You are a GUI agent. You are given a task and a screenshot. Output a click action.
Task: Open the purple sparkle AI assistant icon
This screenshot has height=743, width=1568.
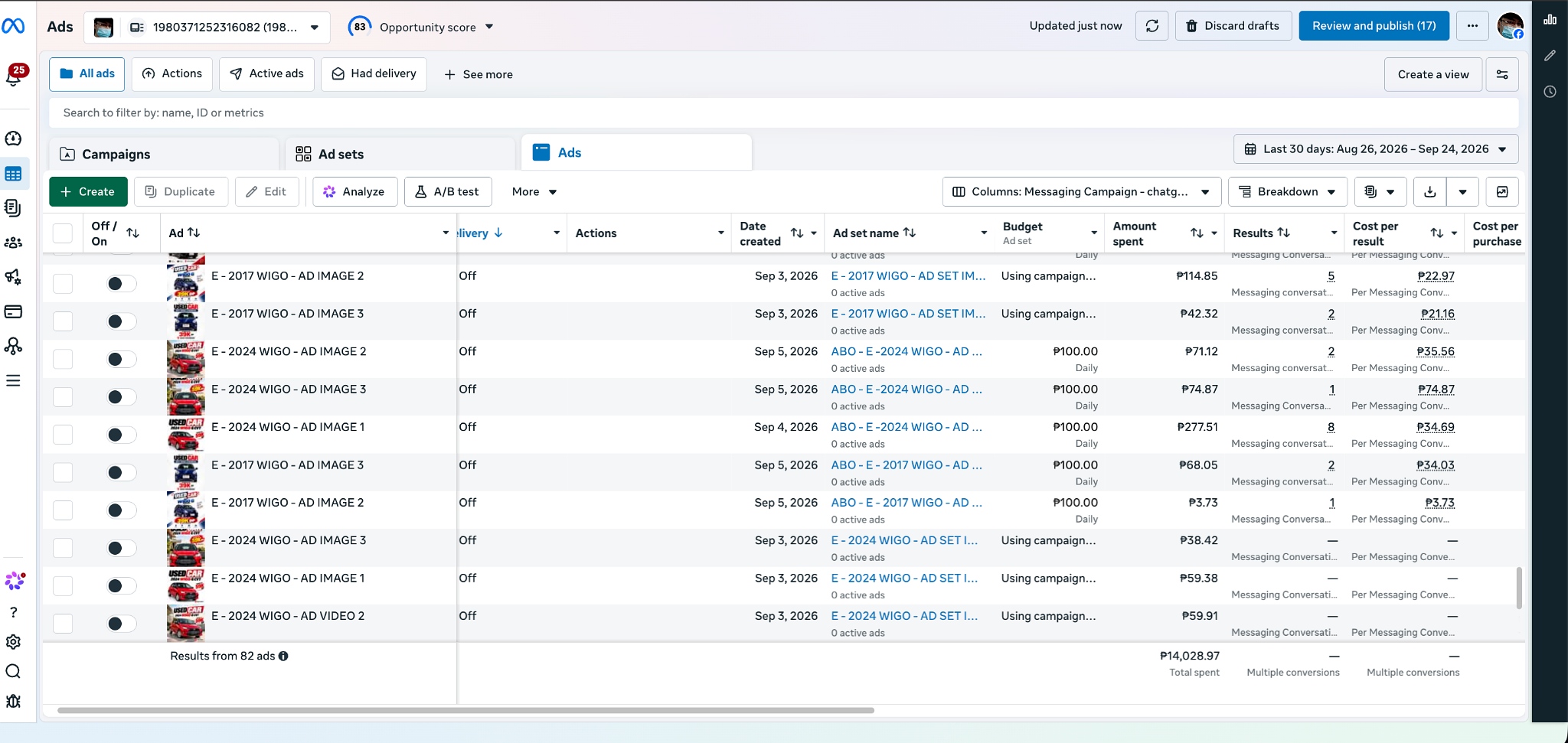point(15,582)
